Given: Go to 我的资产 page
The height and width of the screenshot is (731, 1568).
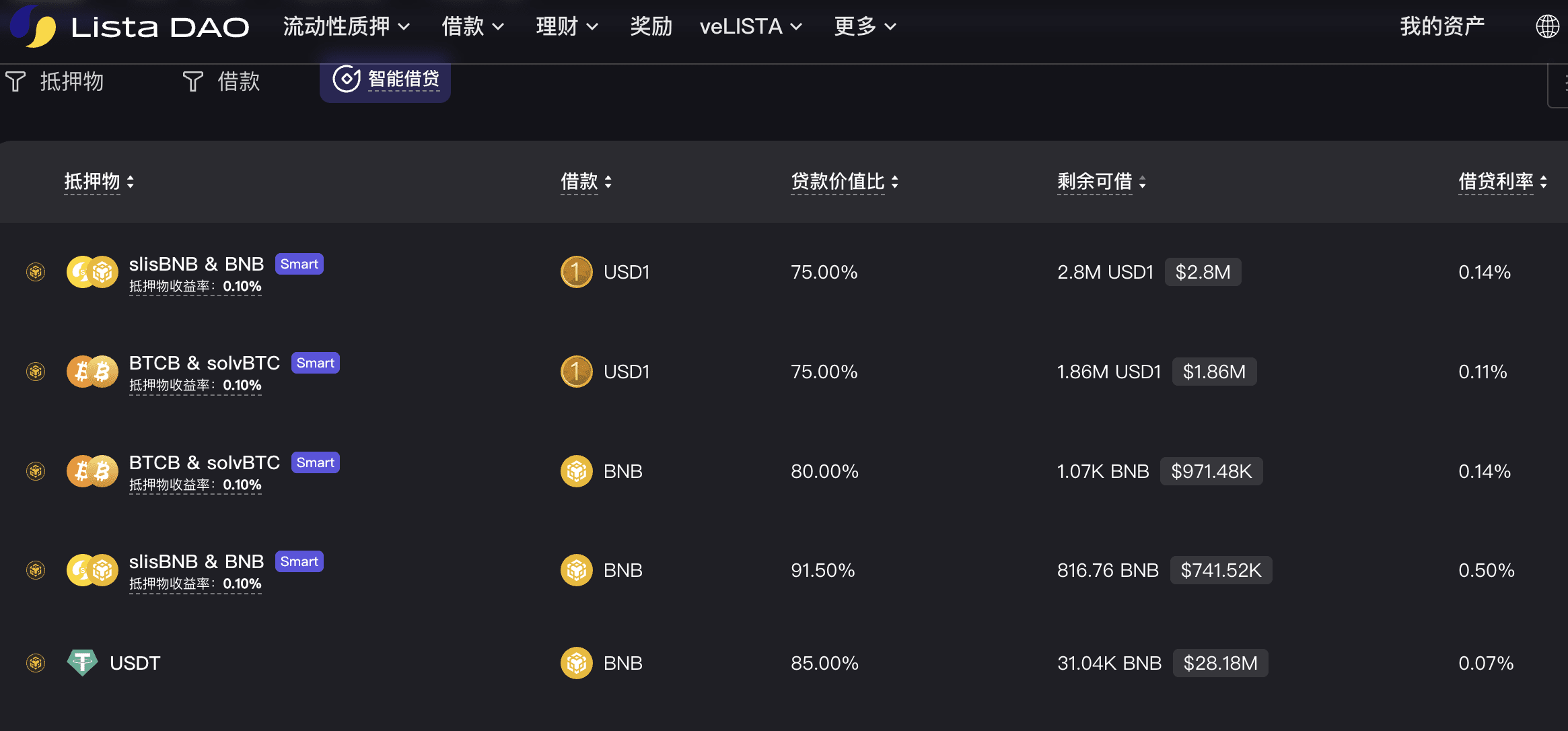Looking at the screenshot, I should click(1442, 26).
